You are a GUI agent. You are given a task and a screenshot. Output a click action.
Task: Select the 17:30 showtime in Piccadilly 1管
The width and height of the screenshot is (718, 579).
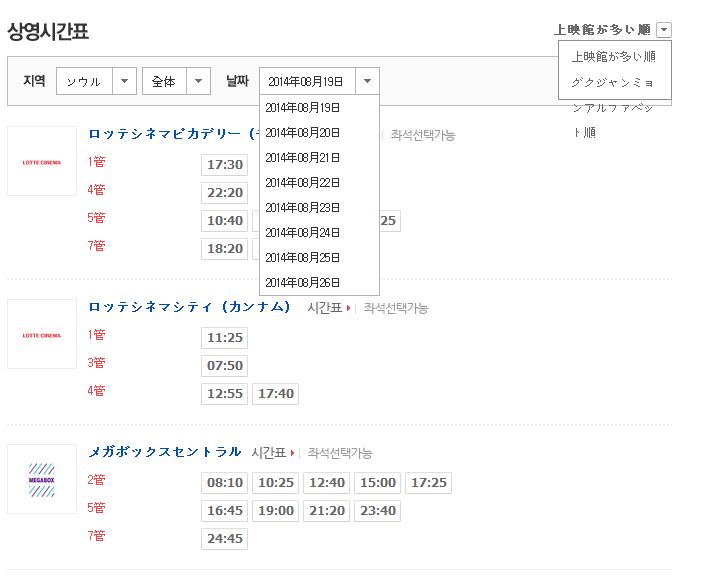(224, 165)
